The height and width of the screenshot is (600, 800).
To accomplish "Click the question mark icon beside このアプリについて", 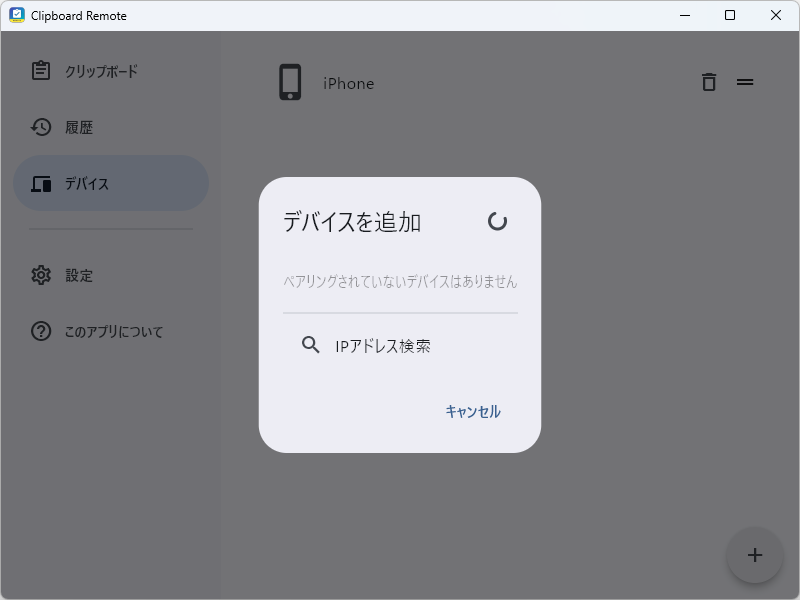I will point(40,331).
